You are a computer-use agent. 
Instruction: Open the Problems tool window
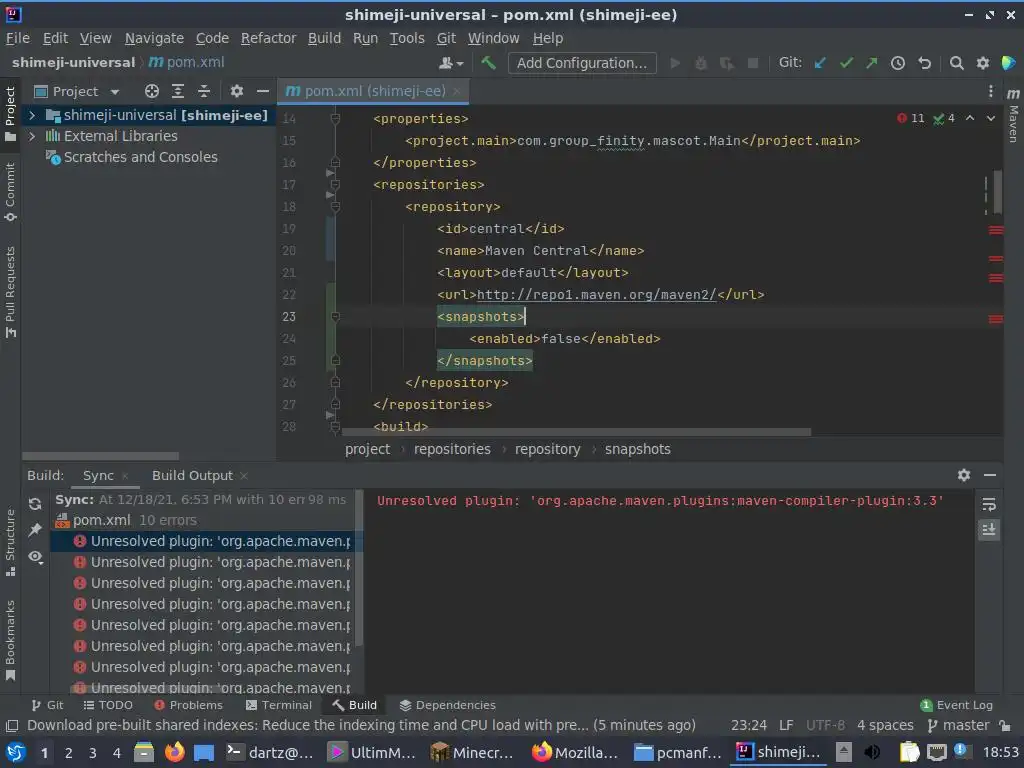(189, 705)
